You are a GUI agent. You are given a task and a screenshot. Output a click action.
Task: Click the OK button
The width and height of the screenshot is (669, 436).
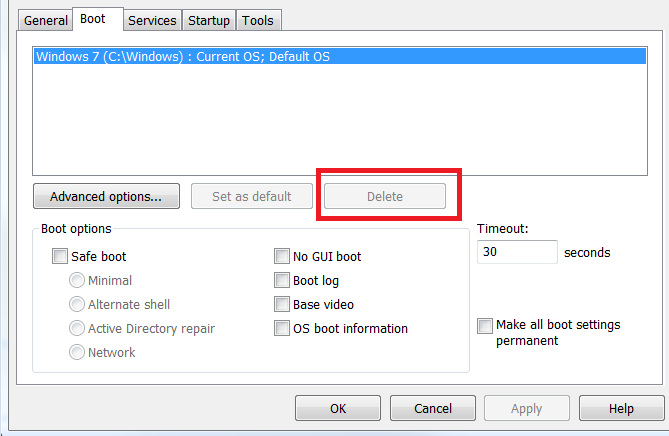pos(338,408)
